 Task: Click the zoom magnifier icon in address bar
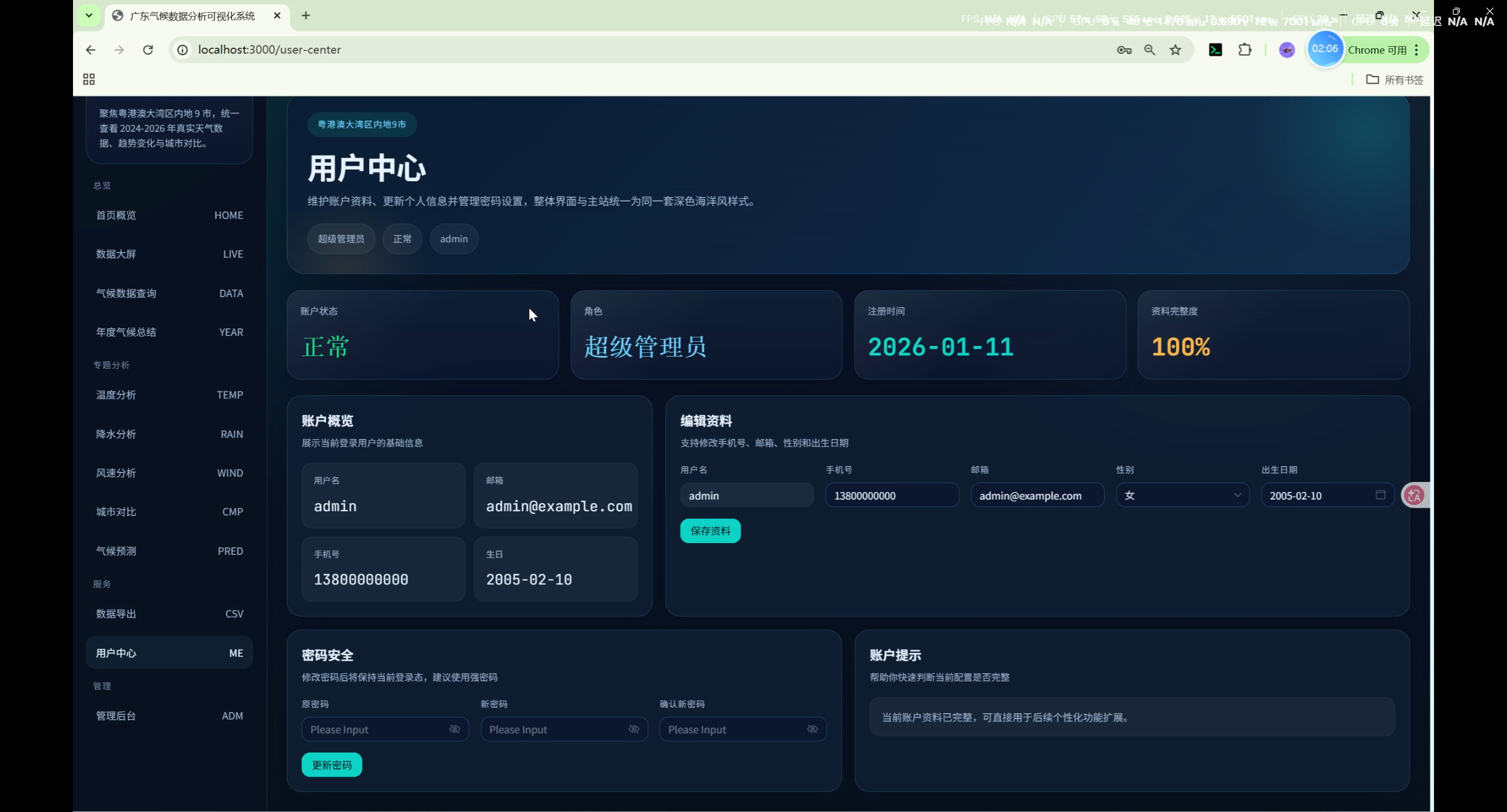point(1149,50)
